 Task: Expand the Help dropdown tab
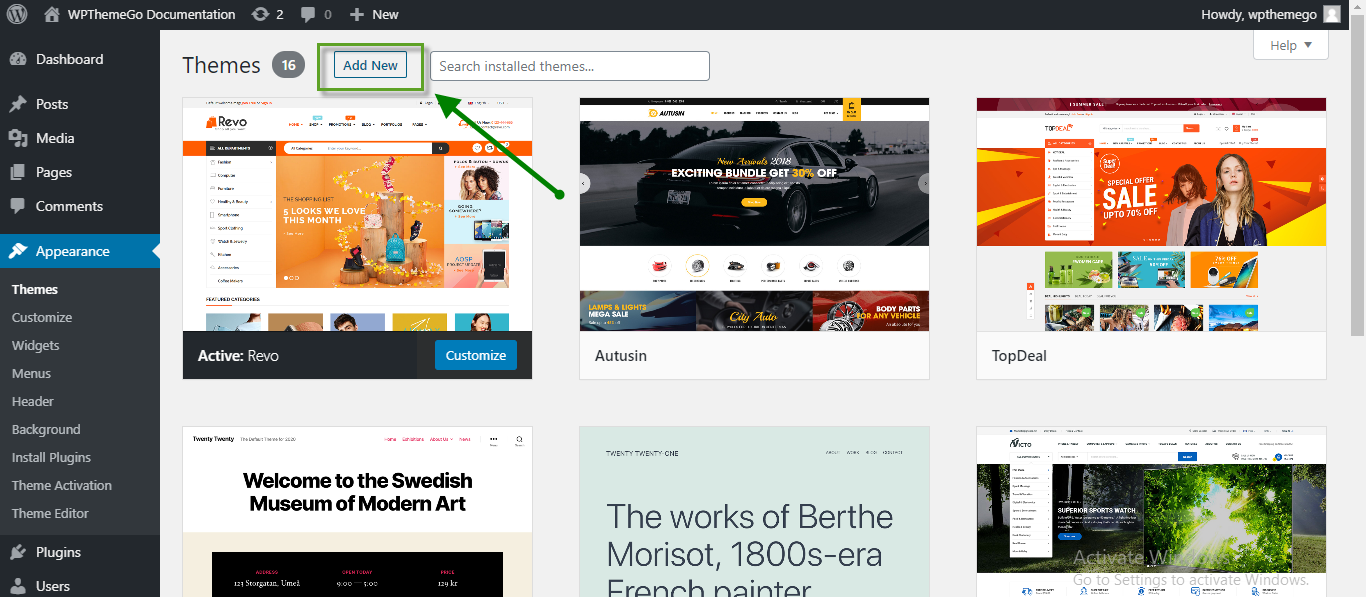[x=1290, y=45]
